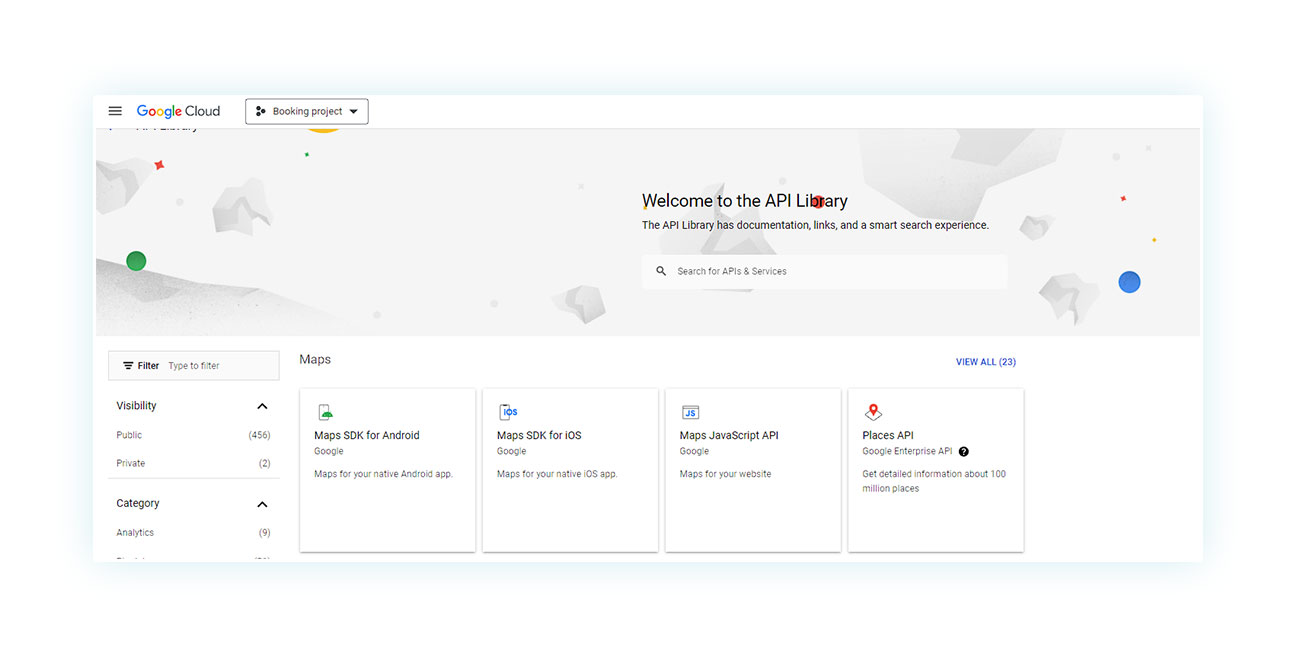This screenshot has height=667, width=1300.
Task: Click the Maps JavaScript API JS icon
Action: tap(690, 412)
